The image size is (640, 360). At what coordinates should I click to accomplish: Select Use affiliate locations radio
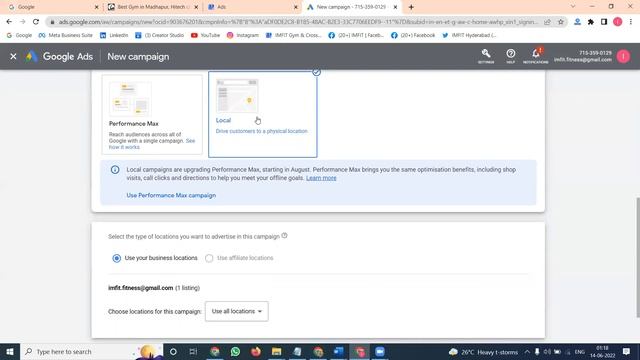tap(209, 258)
